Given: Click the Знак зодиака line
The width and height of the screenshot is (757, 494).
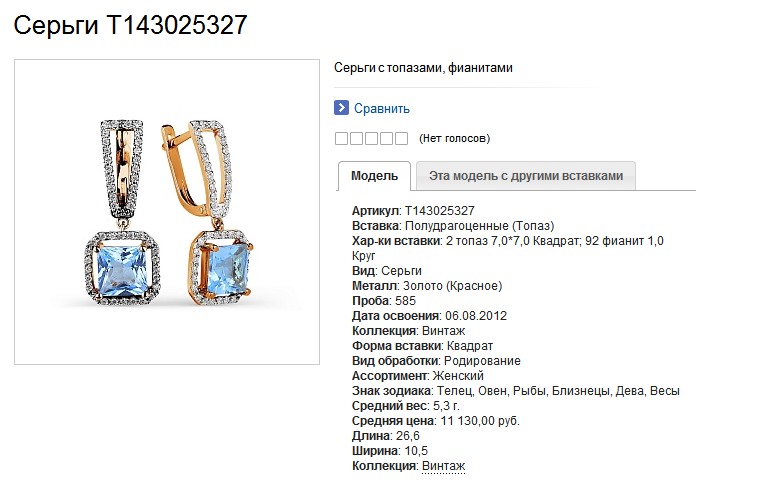Looking at the screenshot, I should (x=516, y=391).
